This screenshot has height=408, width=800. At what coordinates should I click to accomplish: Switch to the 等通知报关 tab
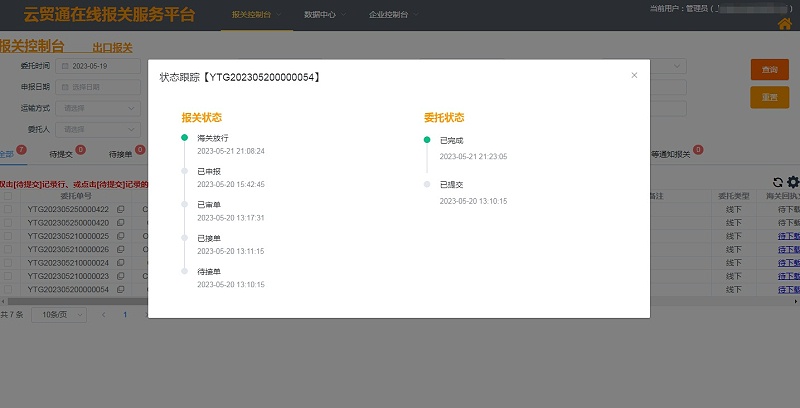tap(670, 154)
